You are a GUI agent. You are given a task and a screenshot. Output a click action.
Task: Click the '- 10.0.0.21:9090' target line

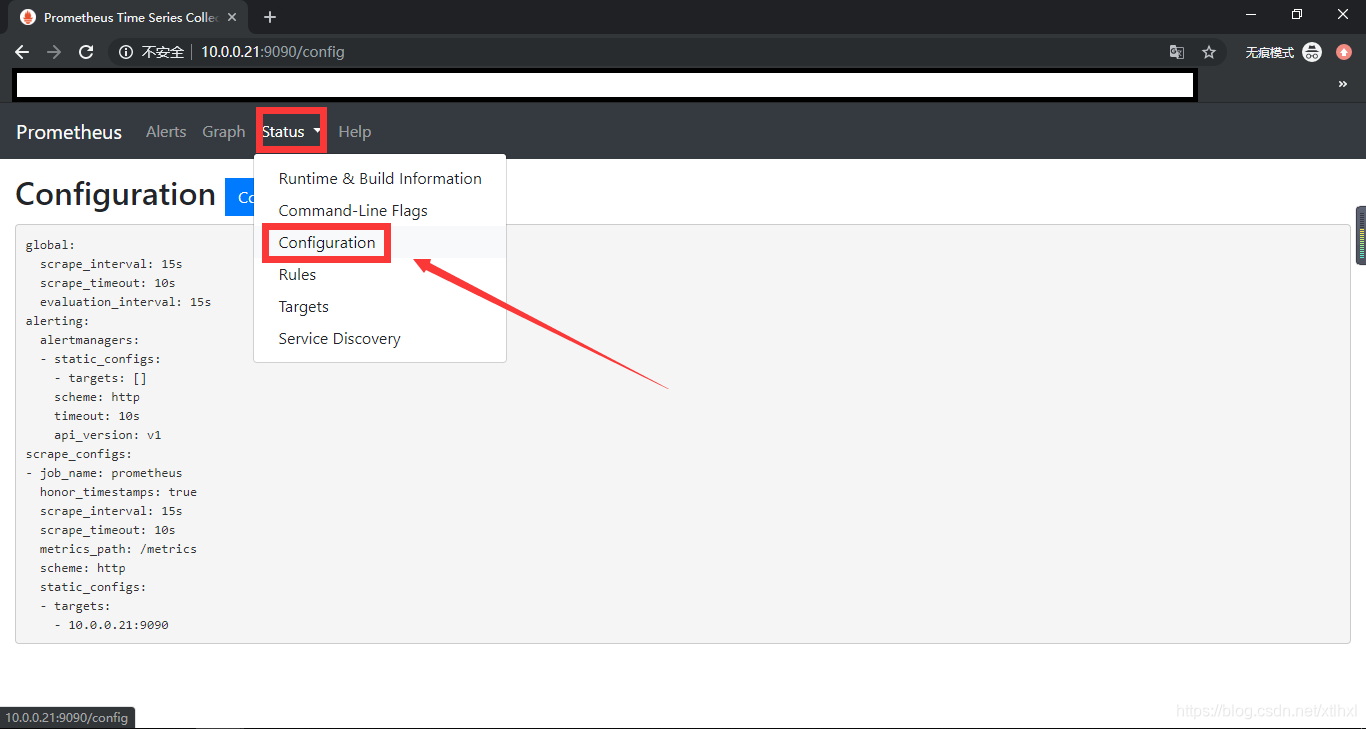[111, 625]
